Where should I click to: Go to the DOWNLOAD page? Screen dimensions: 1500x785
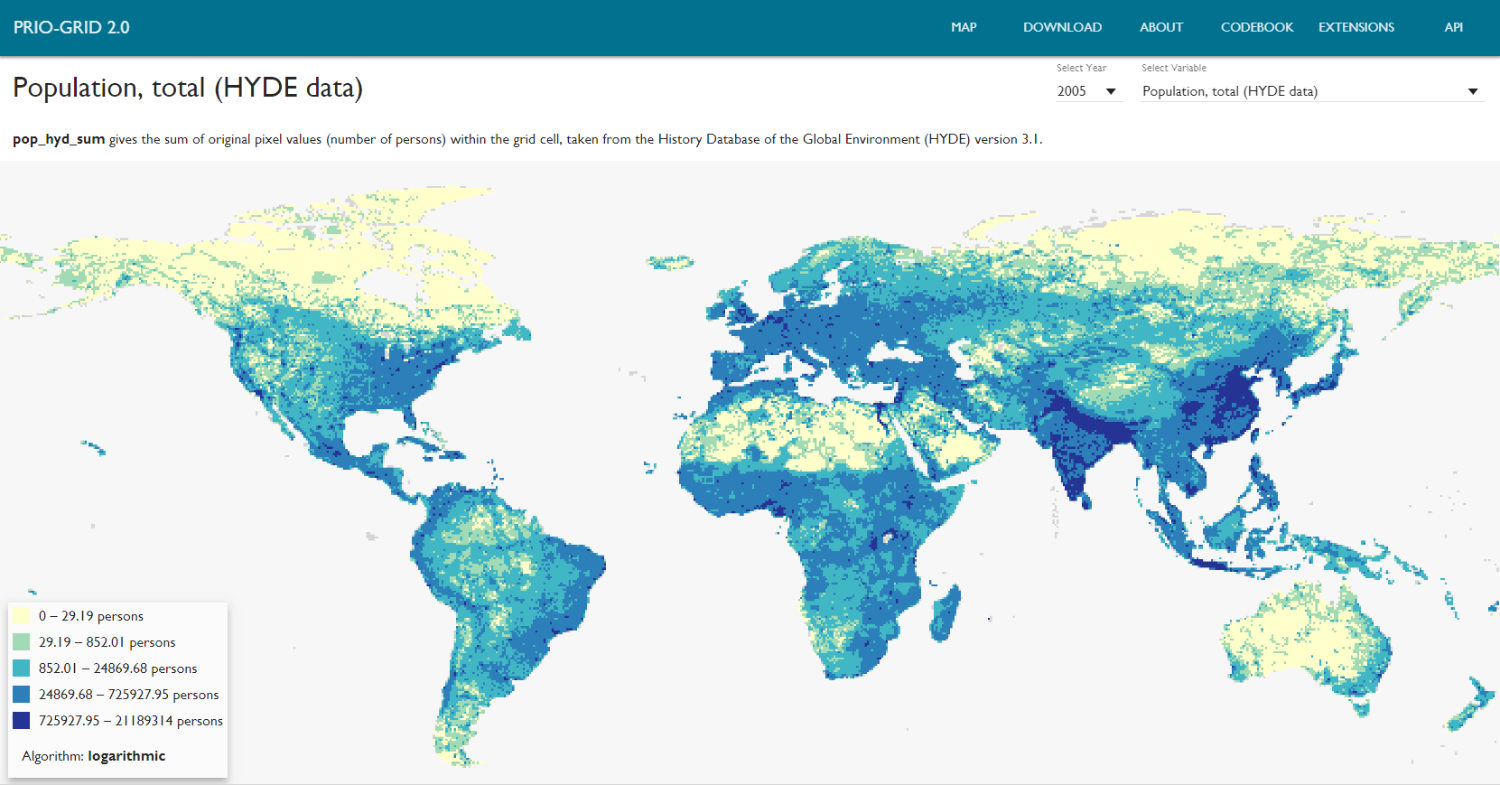(1062, 27)
